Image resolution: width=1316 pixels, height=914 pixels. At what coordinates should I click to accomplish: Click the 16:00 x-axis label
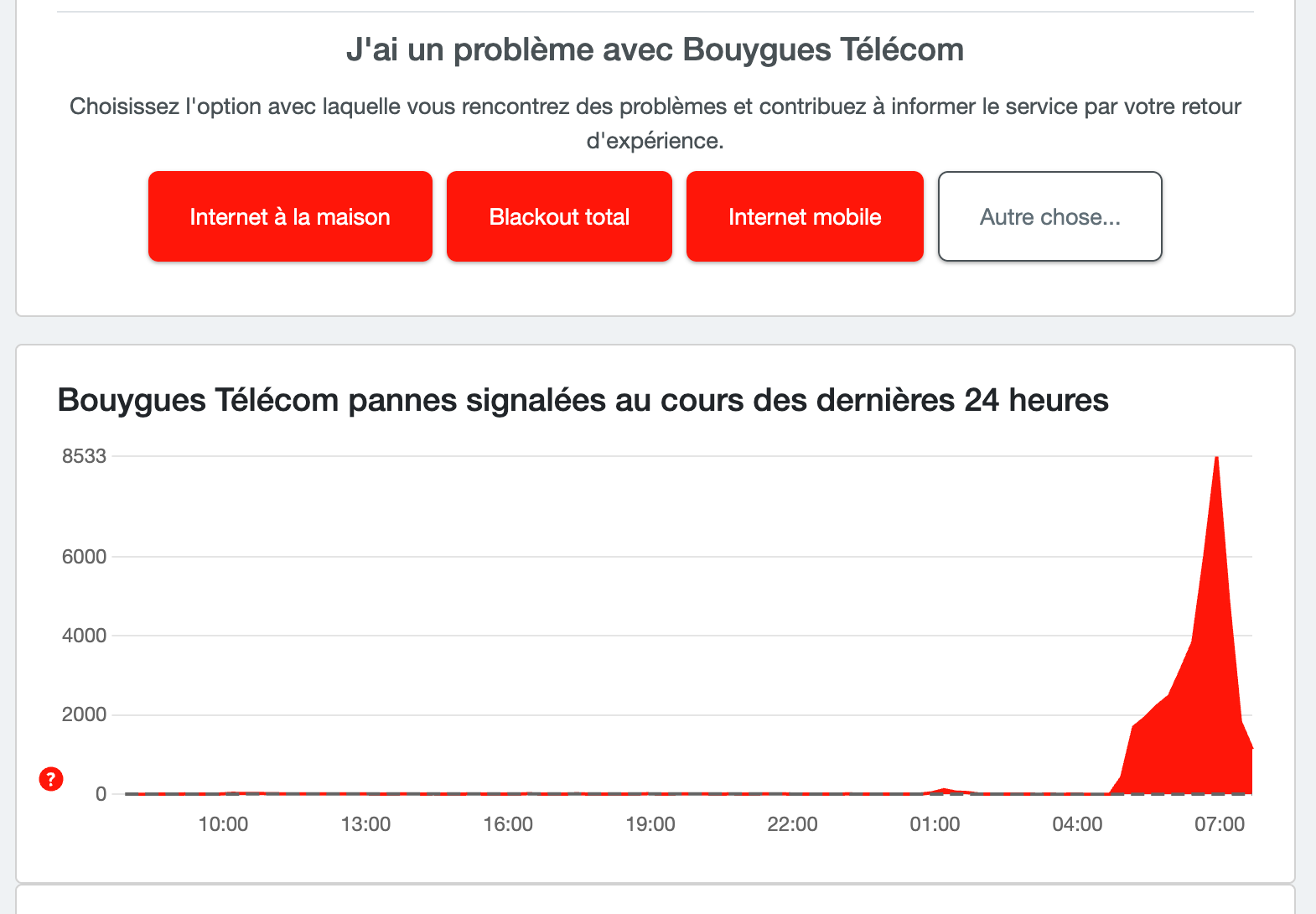pos(508,824)
